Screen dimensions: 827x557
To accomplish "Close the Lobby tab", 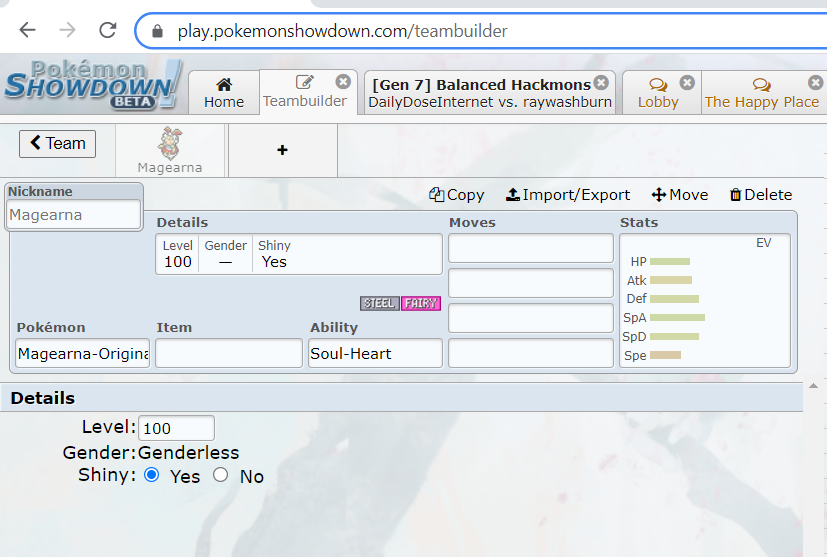I will pyautogui.click(x=687, y=82).
